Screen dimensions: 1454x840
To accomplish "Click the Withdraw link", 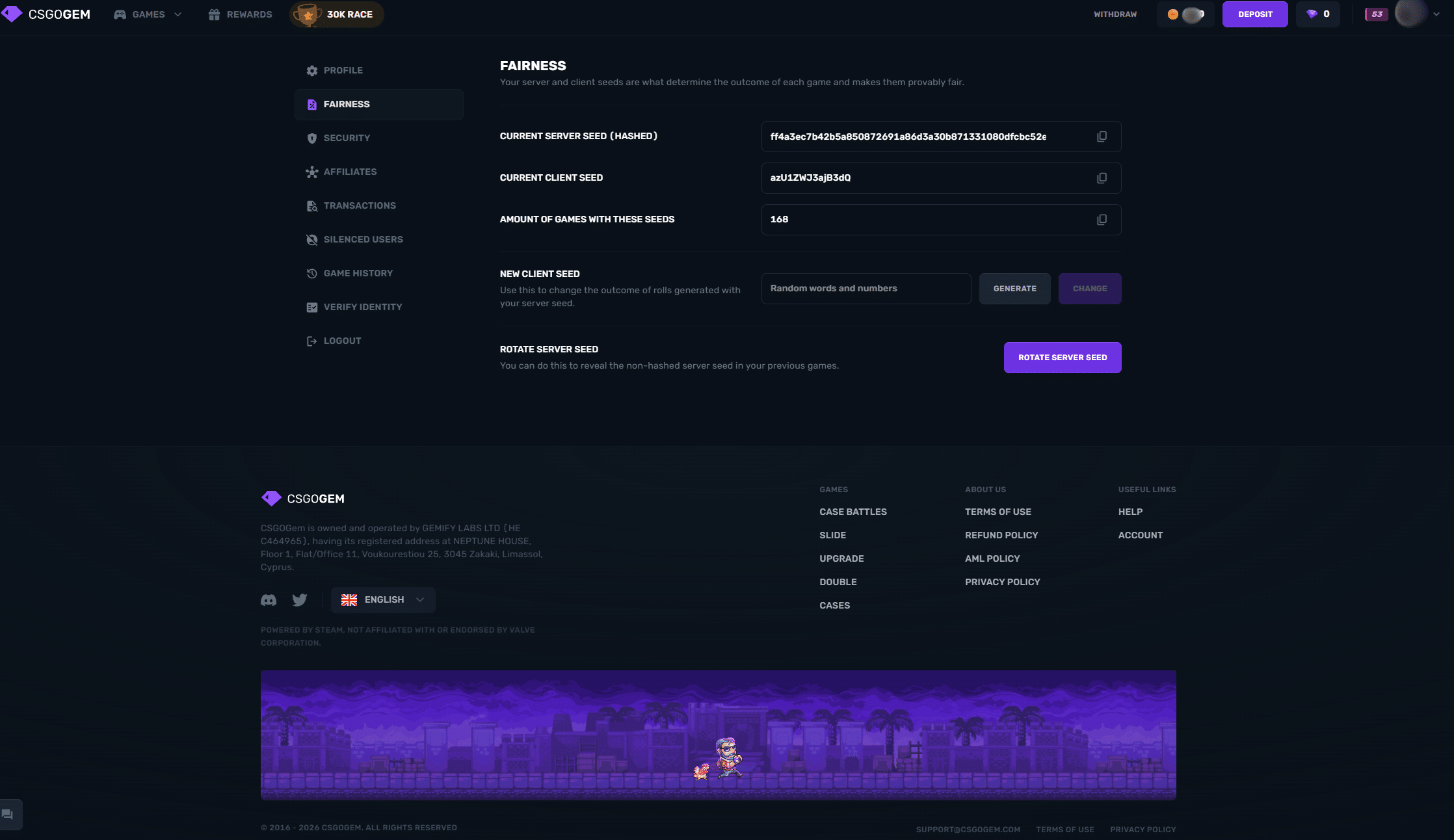I will (1115, 14).
